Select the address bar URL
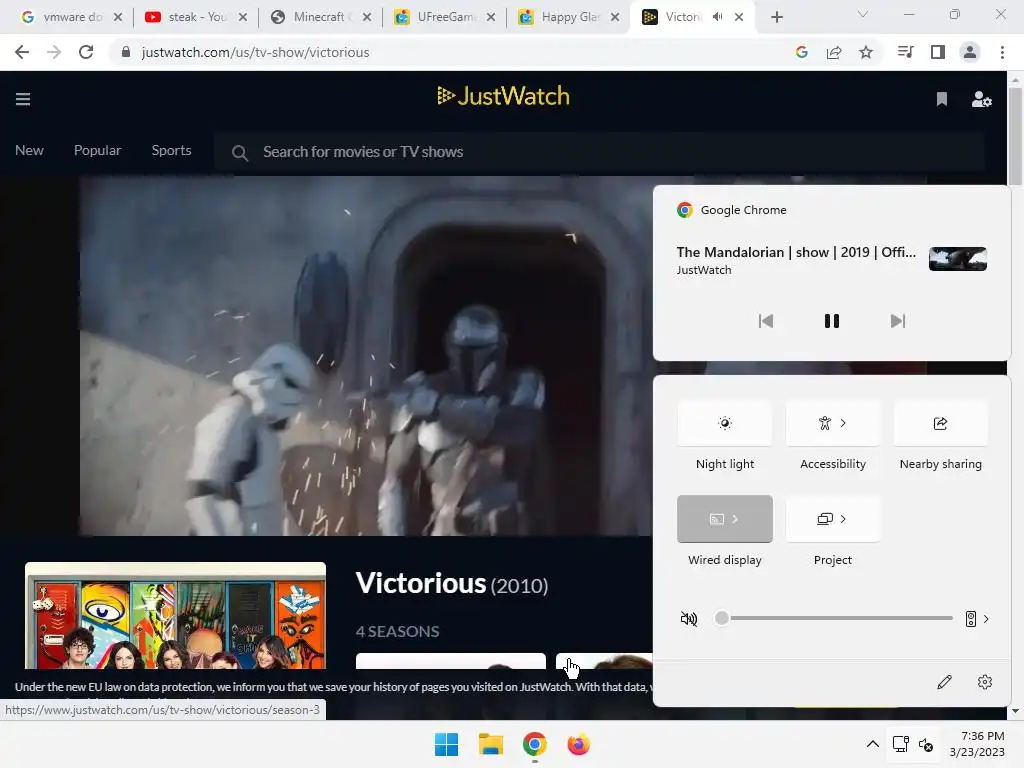 [255, 52]
